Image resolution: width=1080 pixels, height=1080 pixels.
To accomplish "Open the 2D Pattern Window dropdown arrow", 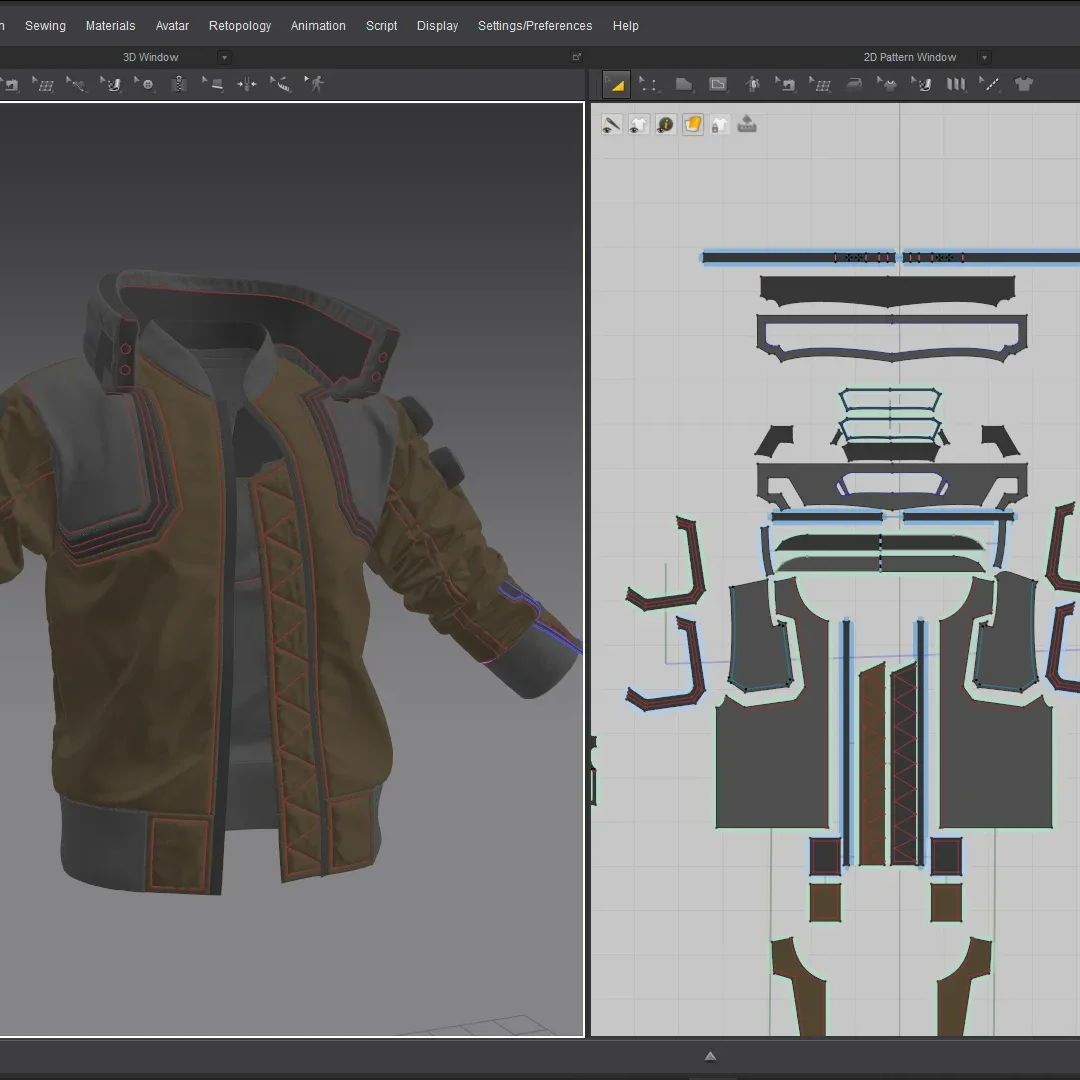I will coord(984,58).
